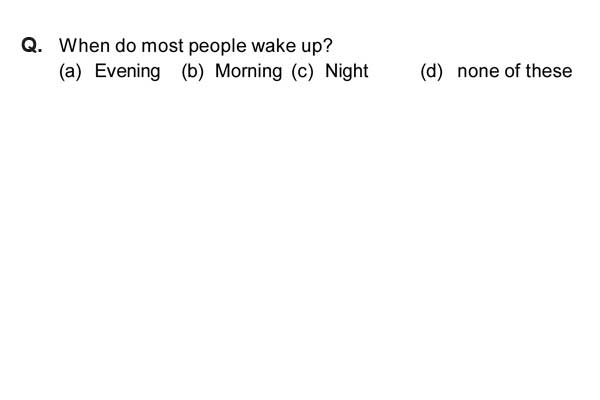Viewport: 600px width, 400px height.
Task: Select the Morning answer option
Action: (248, 72)
